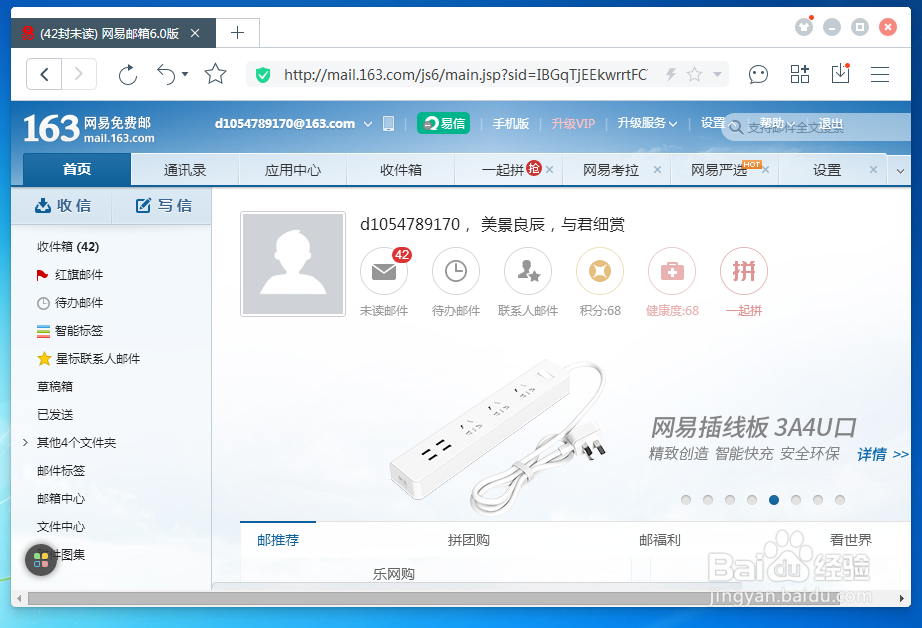
Task: Click the 写信 compose button
Action: pyautogui.click(x=163, y=205)
